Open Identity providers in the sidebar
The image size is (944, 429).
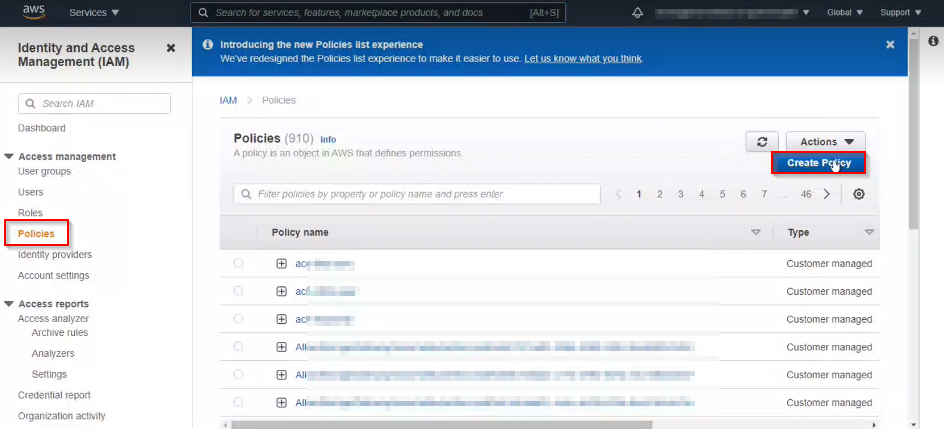coord(55,255)
